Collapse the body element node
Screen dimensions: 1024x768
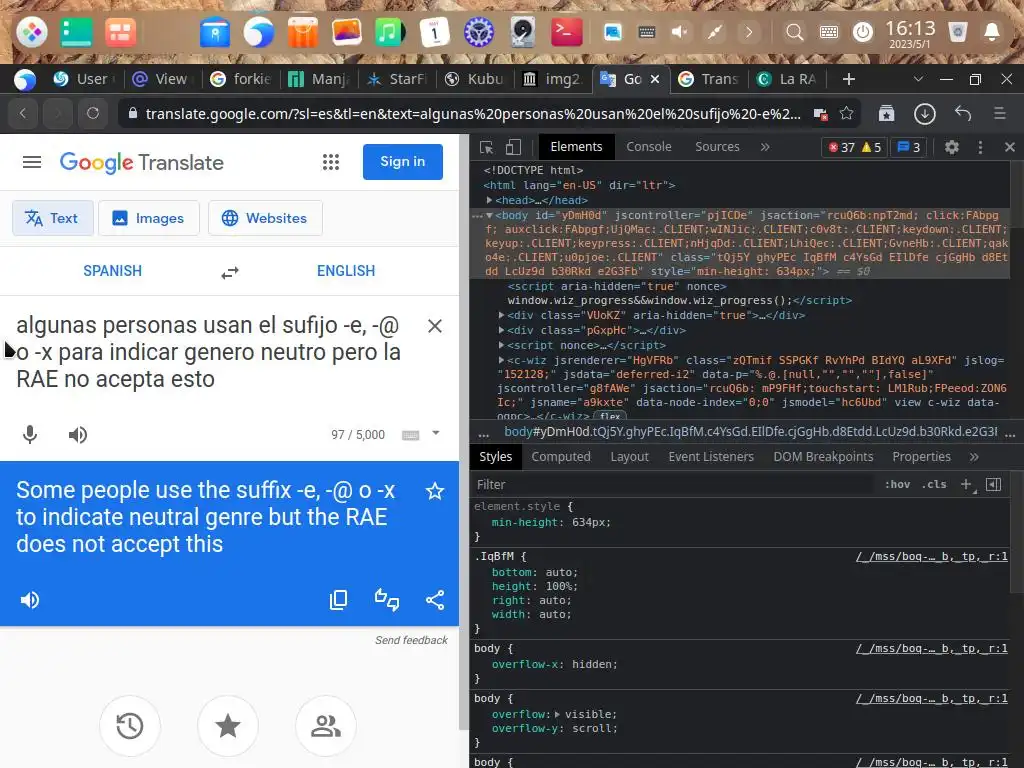click(489, 216)
